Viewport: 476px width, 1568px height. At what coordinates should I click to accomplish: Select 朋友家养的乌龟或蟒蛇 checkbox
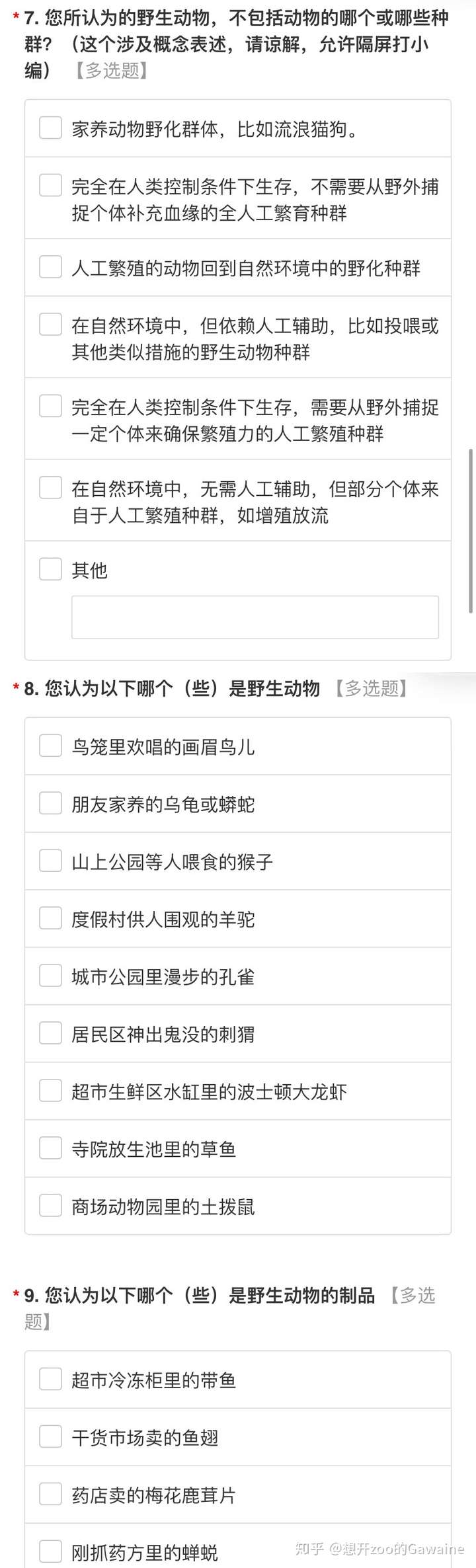(x=50, y=804)
